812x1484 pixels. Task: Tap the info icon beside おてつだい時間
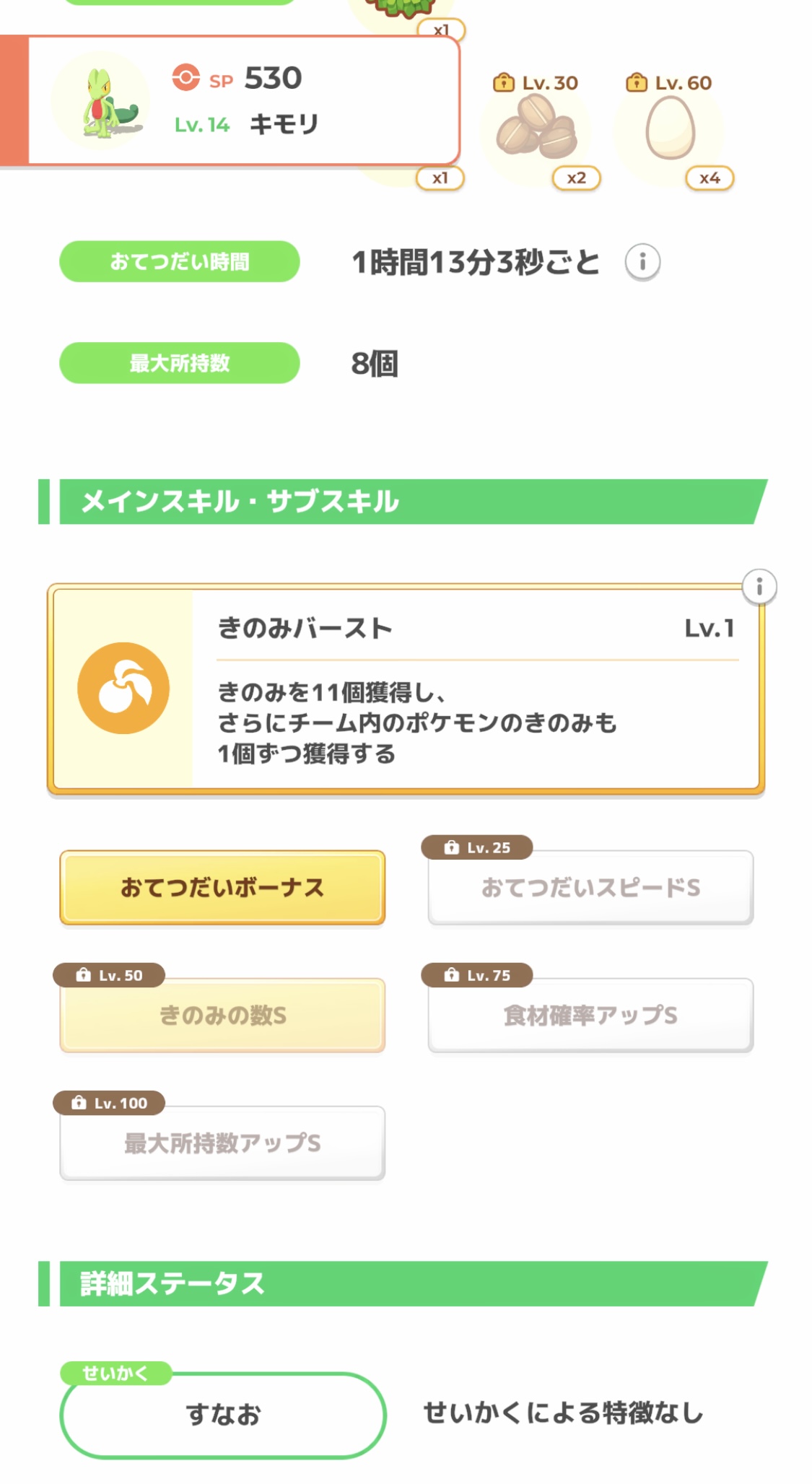(x=642, y=261)
